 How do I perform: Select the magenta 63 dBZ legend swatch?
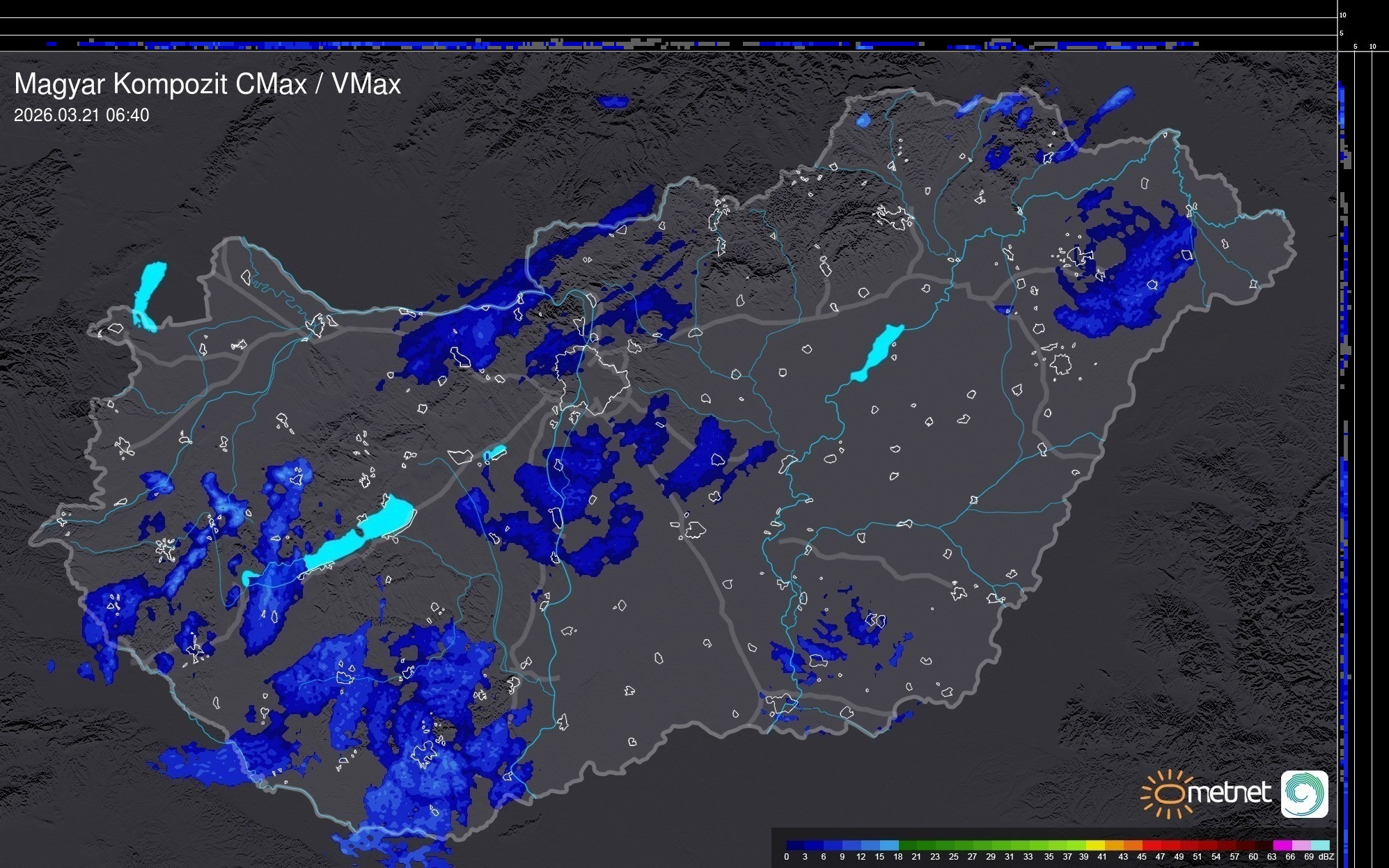click(x=1282, y=845)
